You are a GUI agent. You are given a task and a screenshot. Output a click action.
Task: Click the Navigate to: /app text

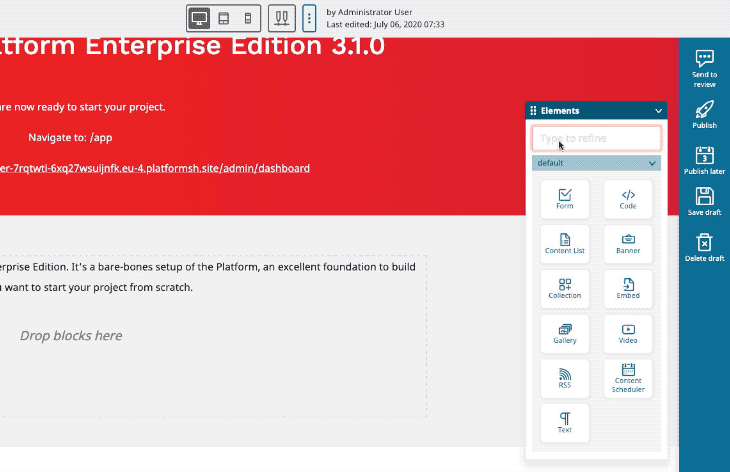pyautogui.click(x=70, y=137)
